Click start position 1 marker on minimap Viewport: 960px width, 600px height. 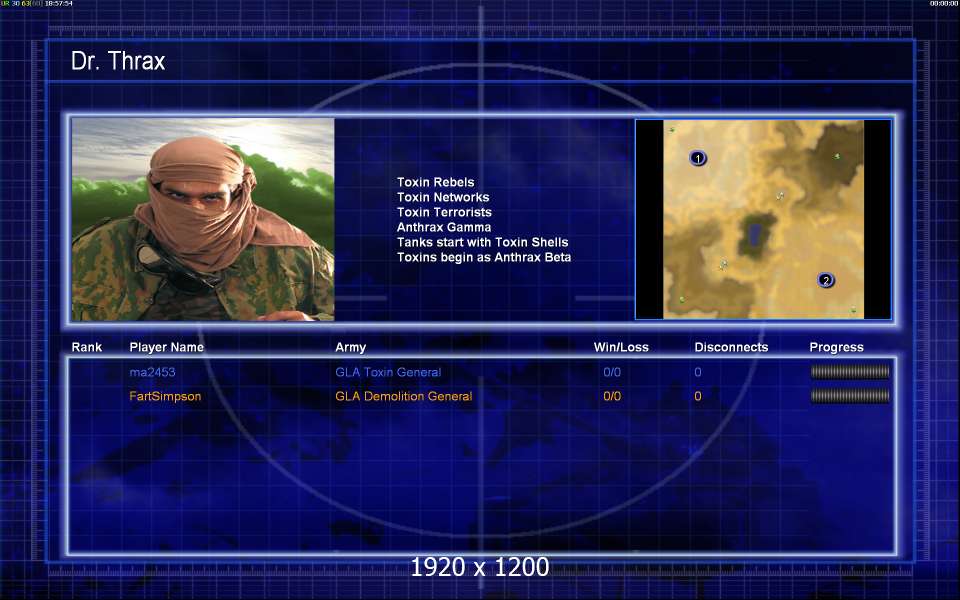698,159
